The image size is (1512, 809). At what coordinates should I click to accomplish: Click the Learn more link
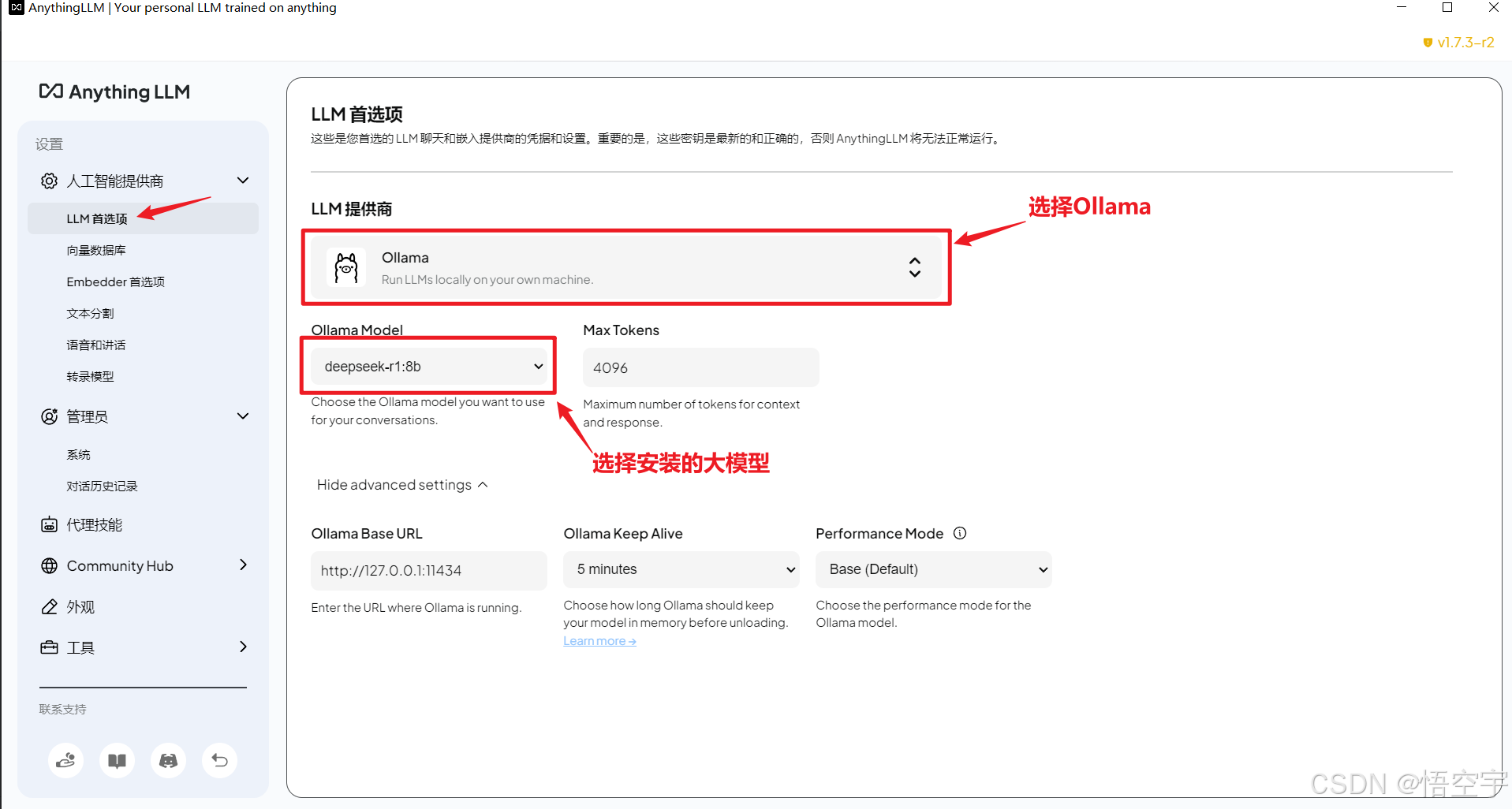599,641
